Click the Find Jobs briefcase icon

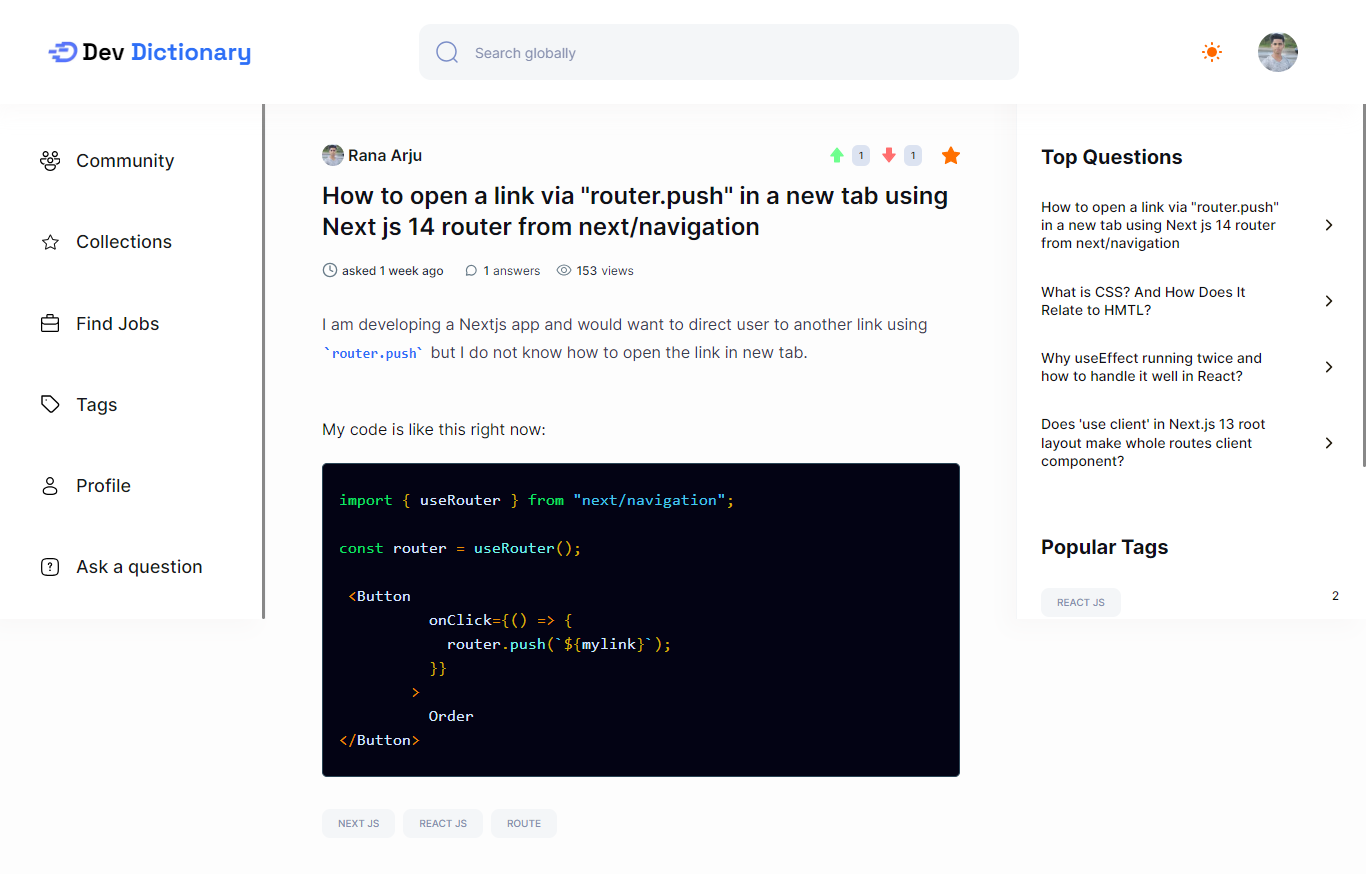click(50, 323)
